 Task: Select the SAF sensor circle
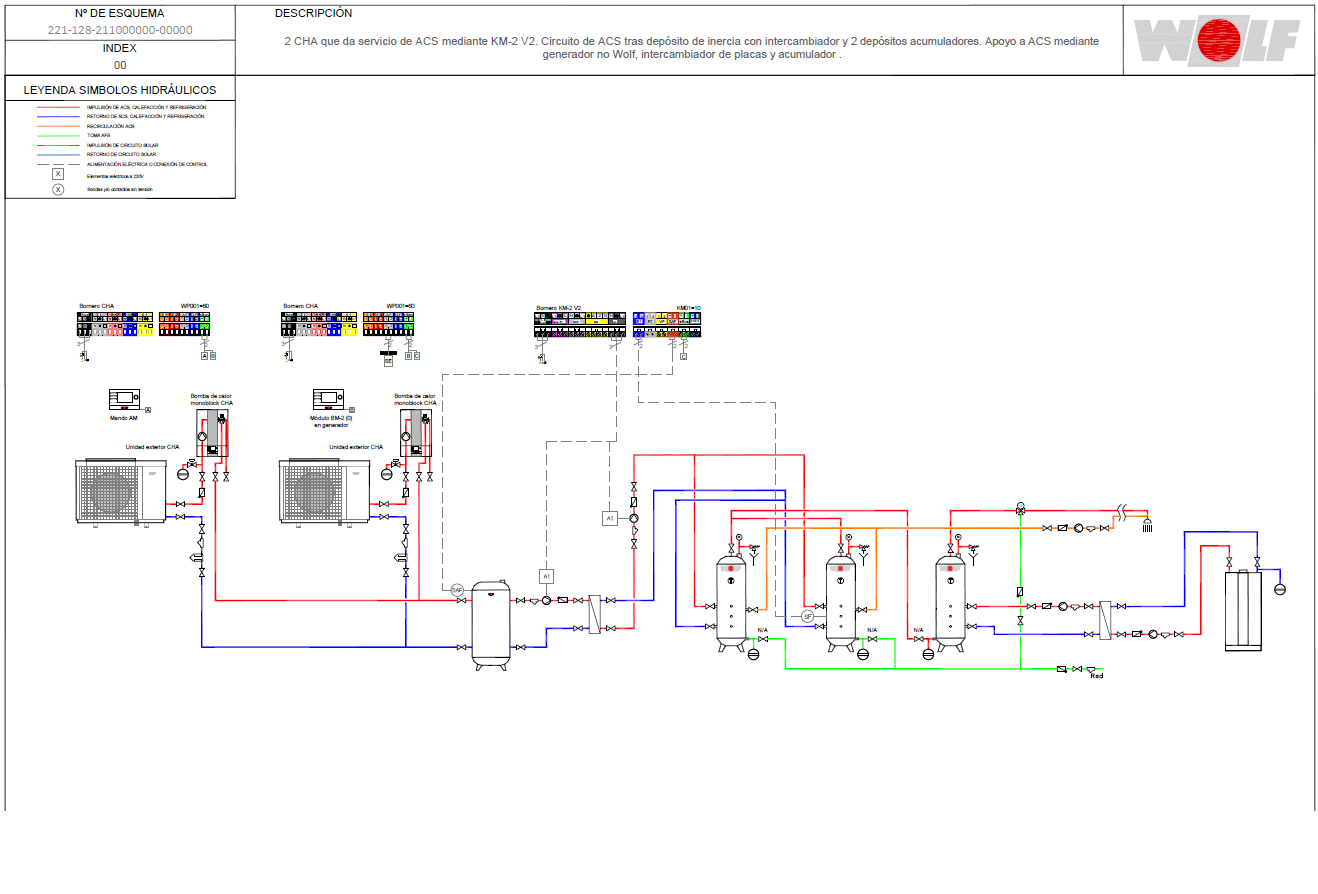point(457,590)
